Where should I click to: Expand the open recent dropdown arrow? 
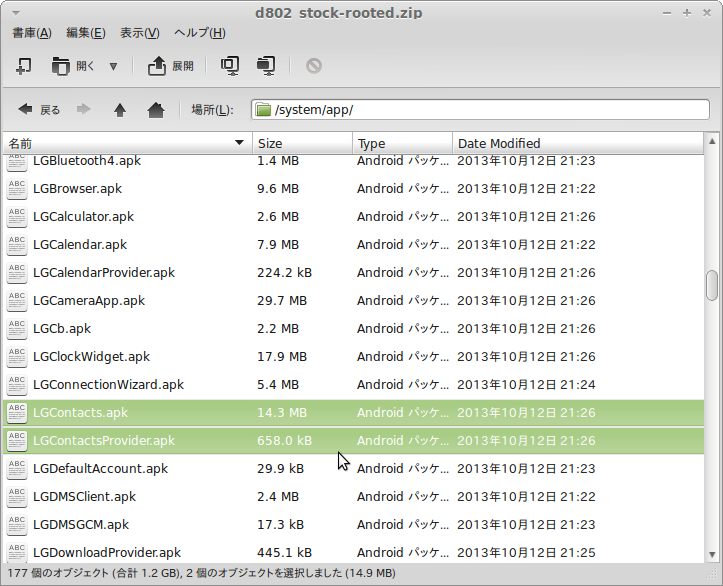113,66
